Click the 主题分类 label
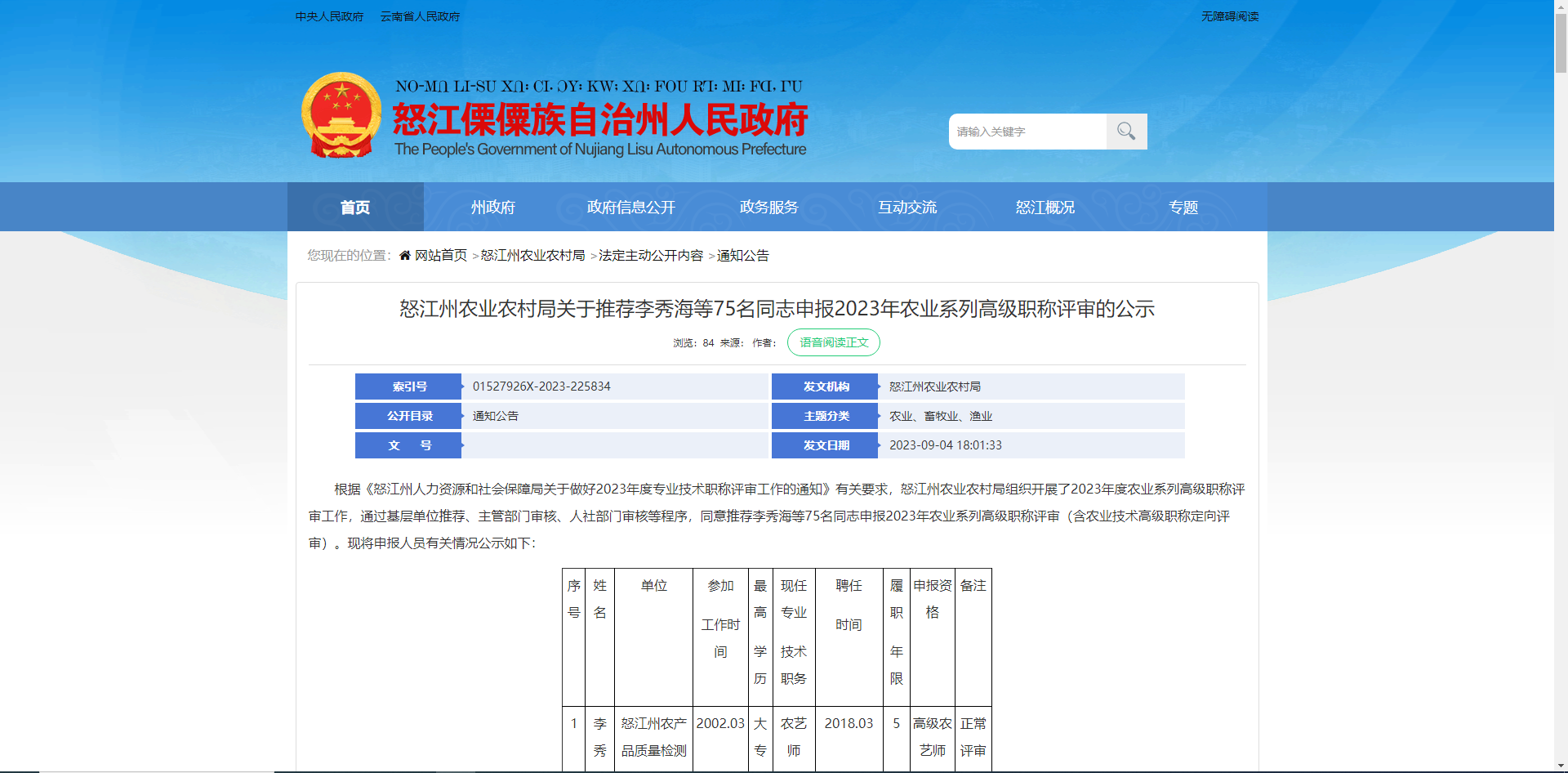This screenshot has height=773, width=1568. click(826, 416)
